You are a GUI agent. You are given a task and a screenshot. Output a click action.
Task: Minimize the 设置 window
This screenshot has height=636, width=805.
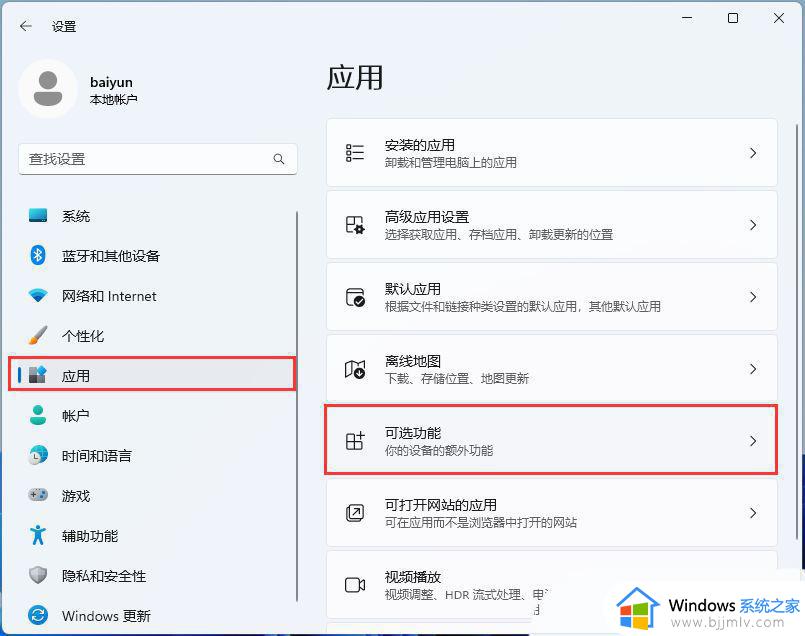coord(687,18)
